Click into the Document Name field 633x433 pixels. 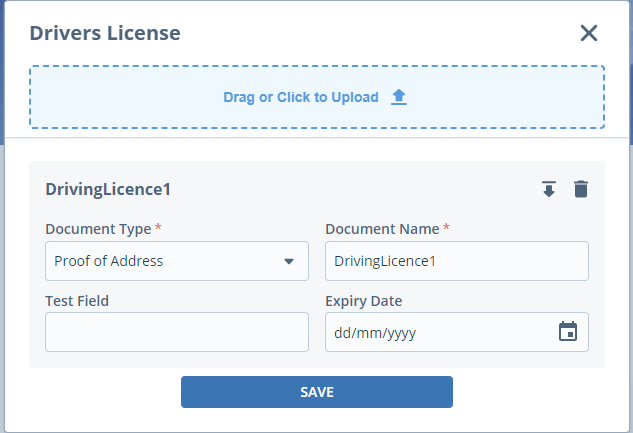(x=456, y=261)
